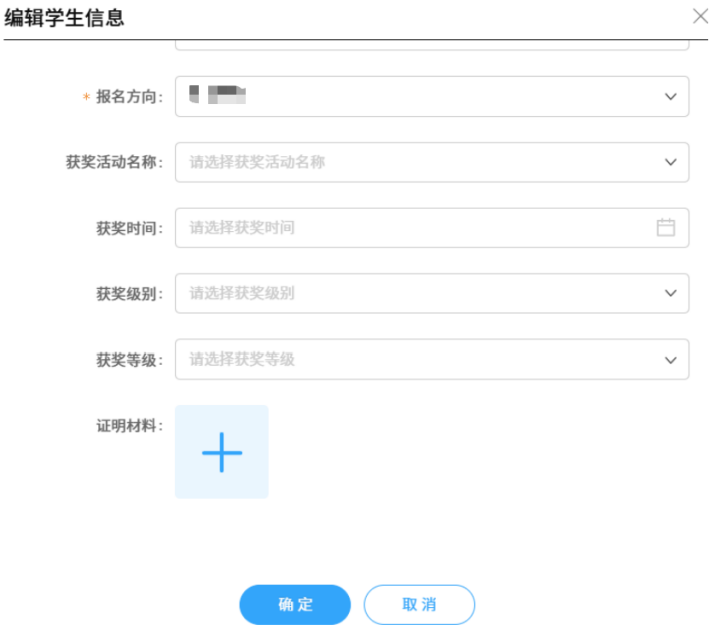This screenshot has width=709, height=626.
Task: Focus the 请选择获奖时间 date input
Action: [x=400, y=228]
